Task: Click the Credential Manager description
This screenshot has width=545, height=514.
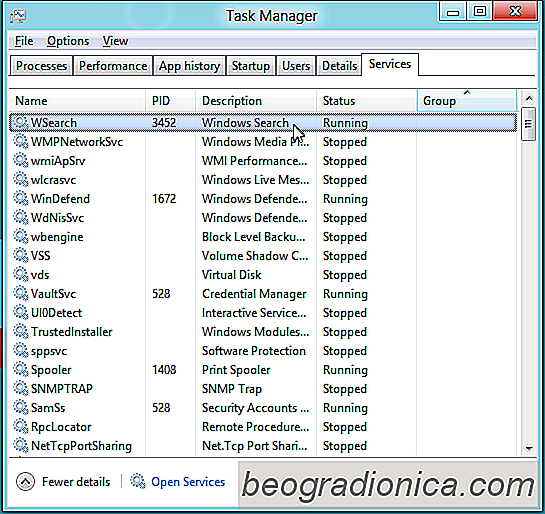Action: click(x=254, y=294)
